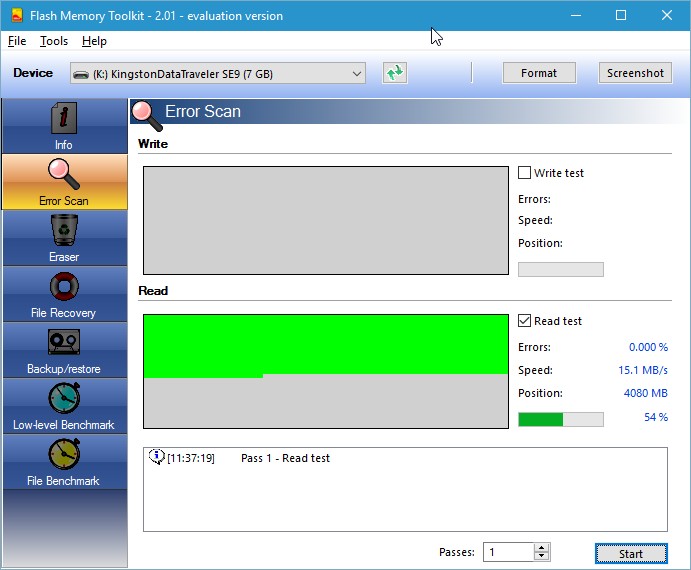Click the app icon in title bar
Screen dimensions: 691x570
tap(17, 15)
